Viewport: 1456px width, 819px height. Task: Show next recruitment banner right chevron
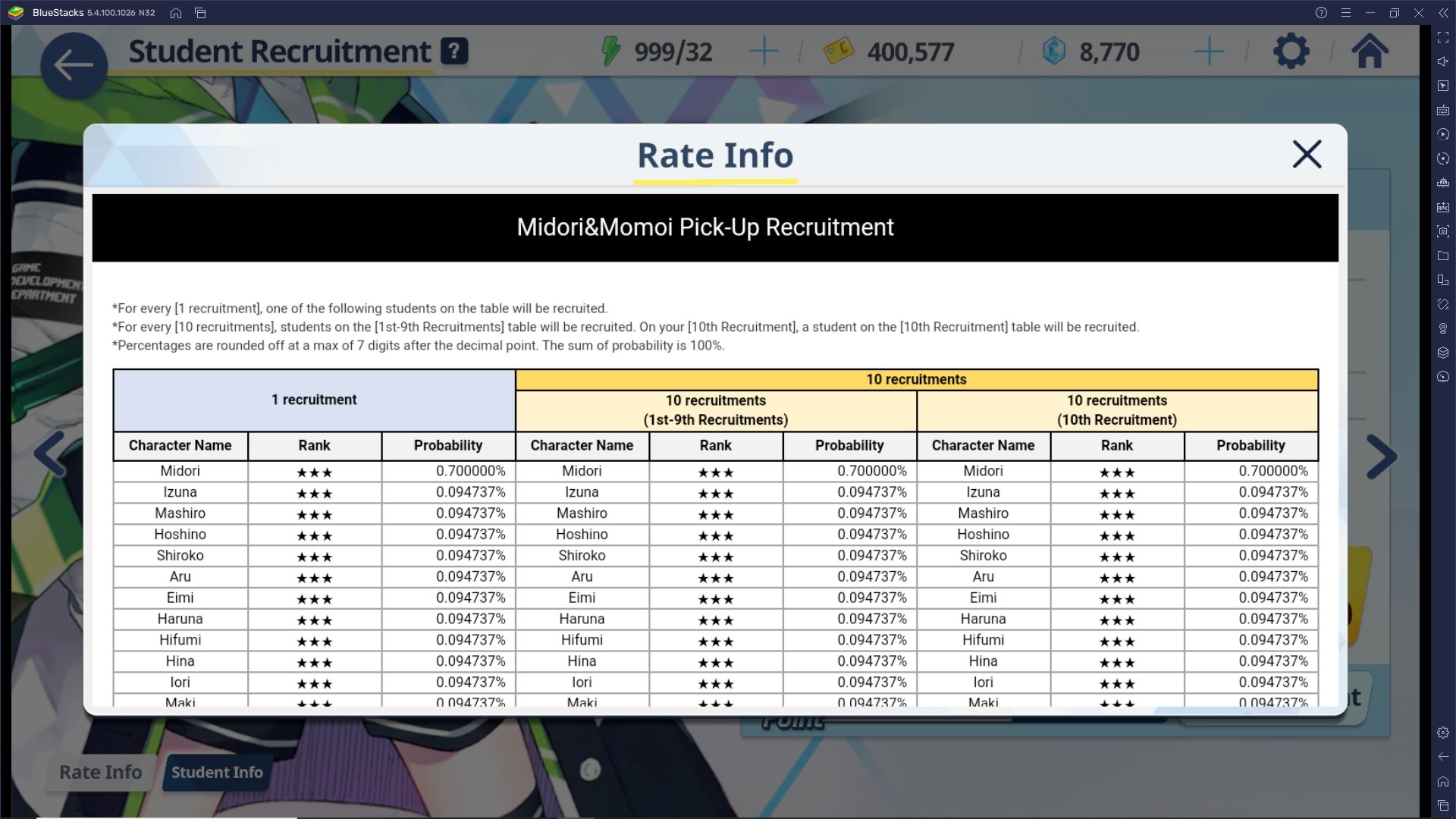tap(1381, 457)
